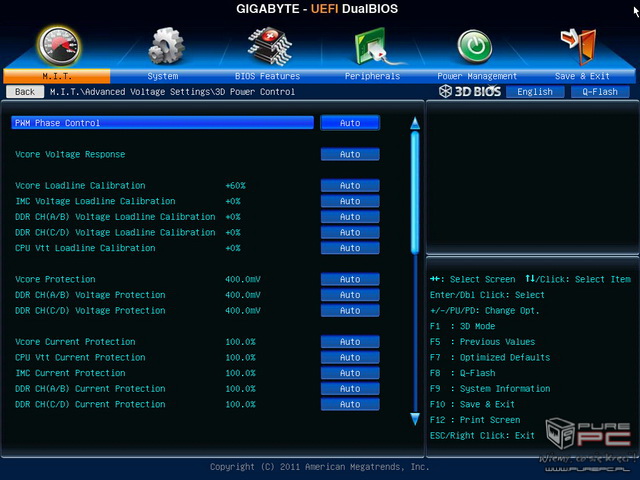Open CPU Vtt Loadline Calibration Auto dropdown
Viewport: 640px width, 480px height.
point(350,248)
